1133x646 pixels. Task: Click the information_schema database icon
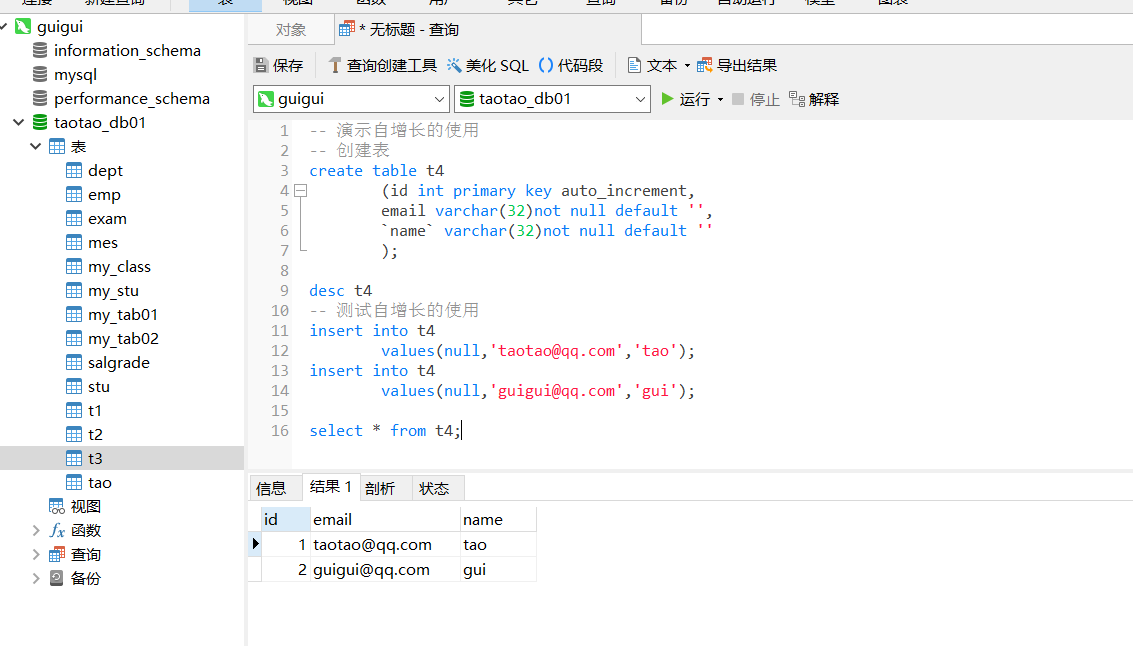click(40, 51)
